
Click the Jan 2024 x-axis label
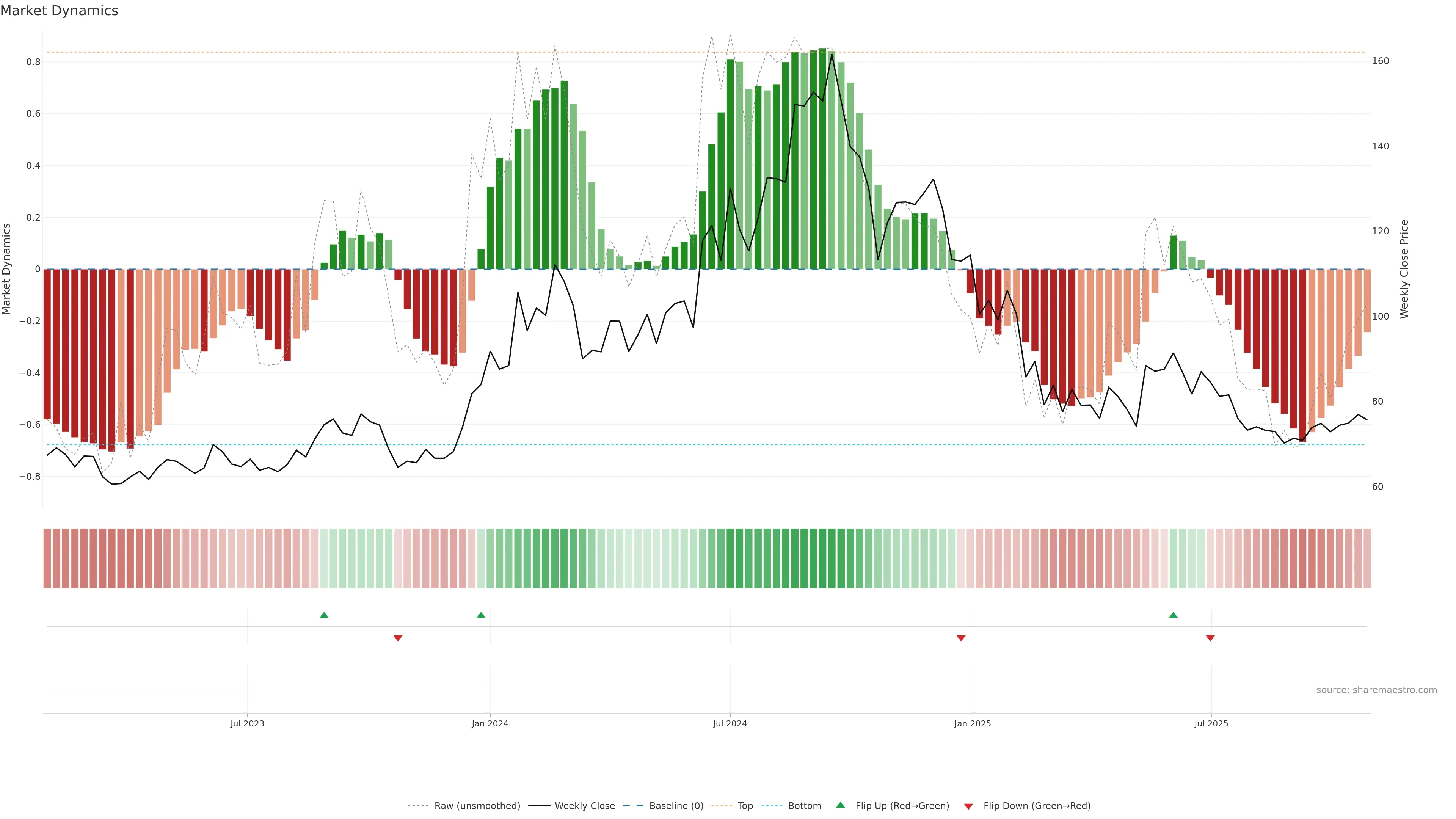490,723
